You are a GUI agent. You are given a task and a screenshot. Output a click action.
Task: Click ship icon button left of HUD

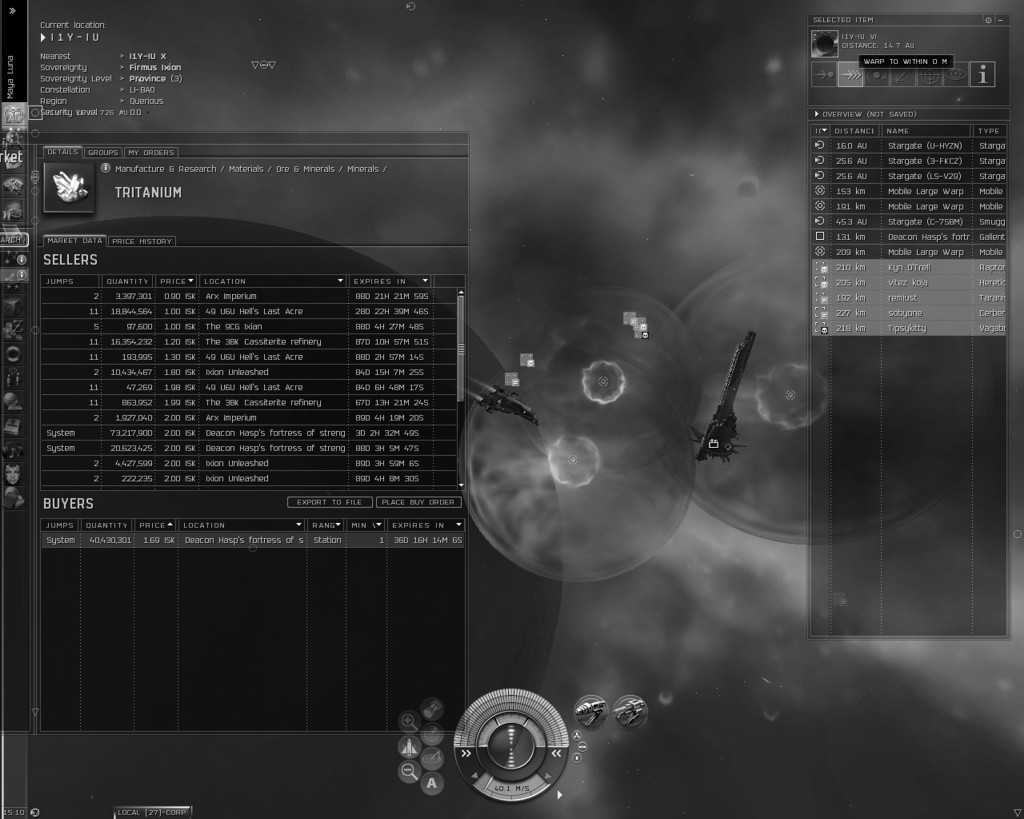(409, 747)
